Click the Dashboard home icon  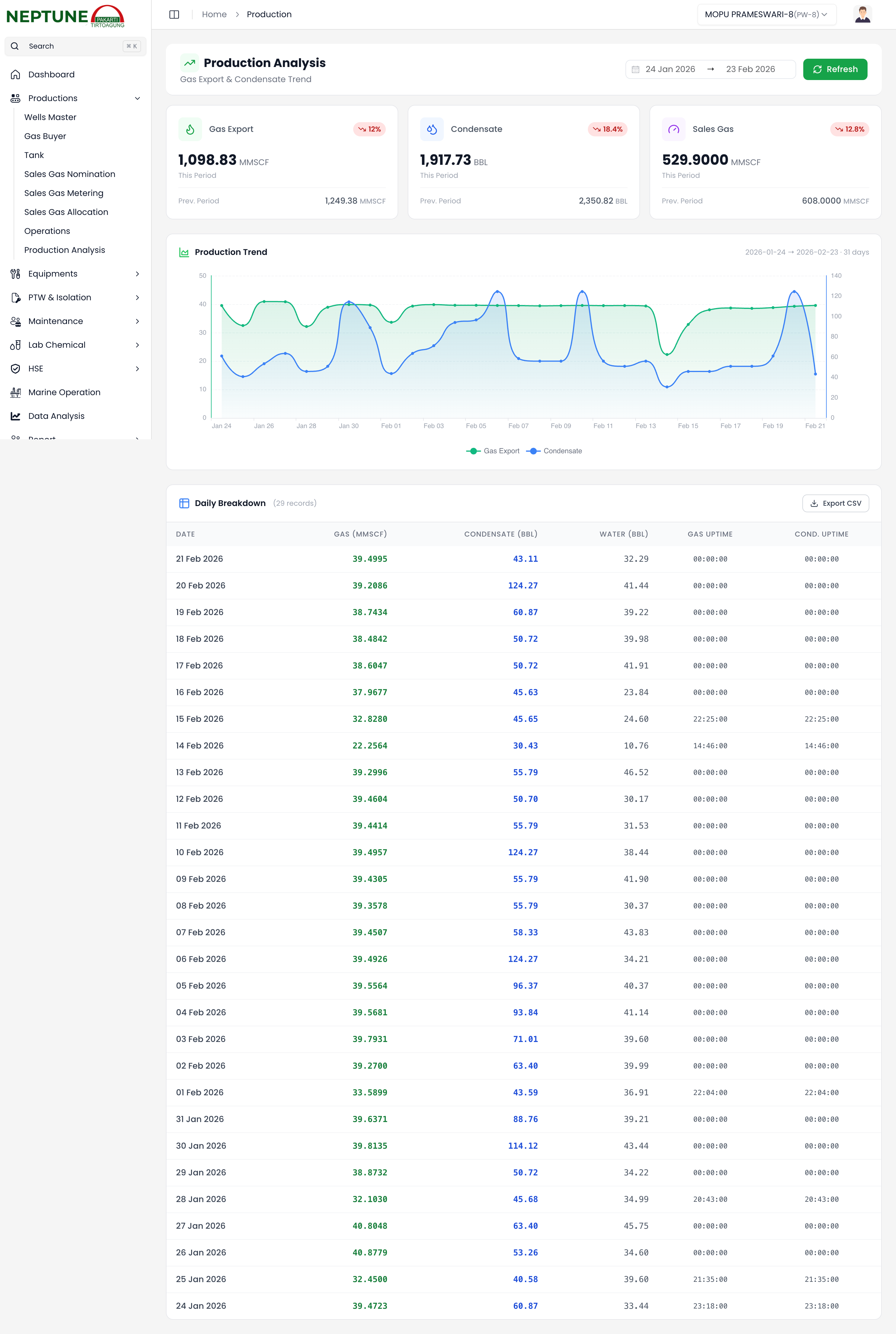click(x=15, y=74)
